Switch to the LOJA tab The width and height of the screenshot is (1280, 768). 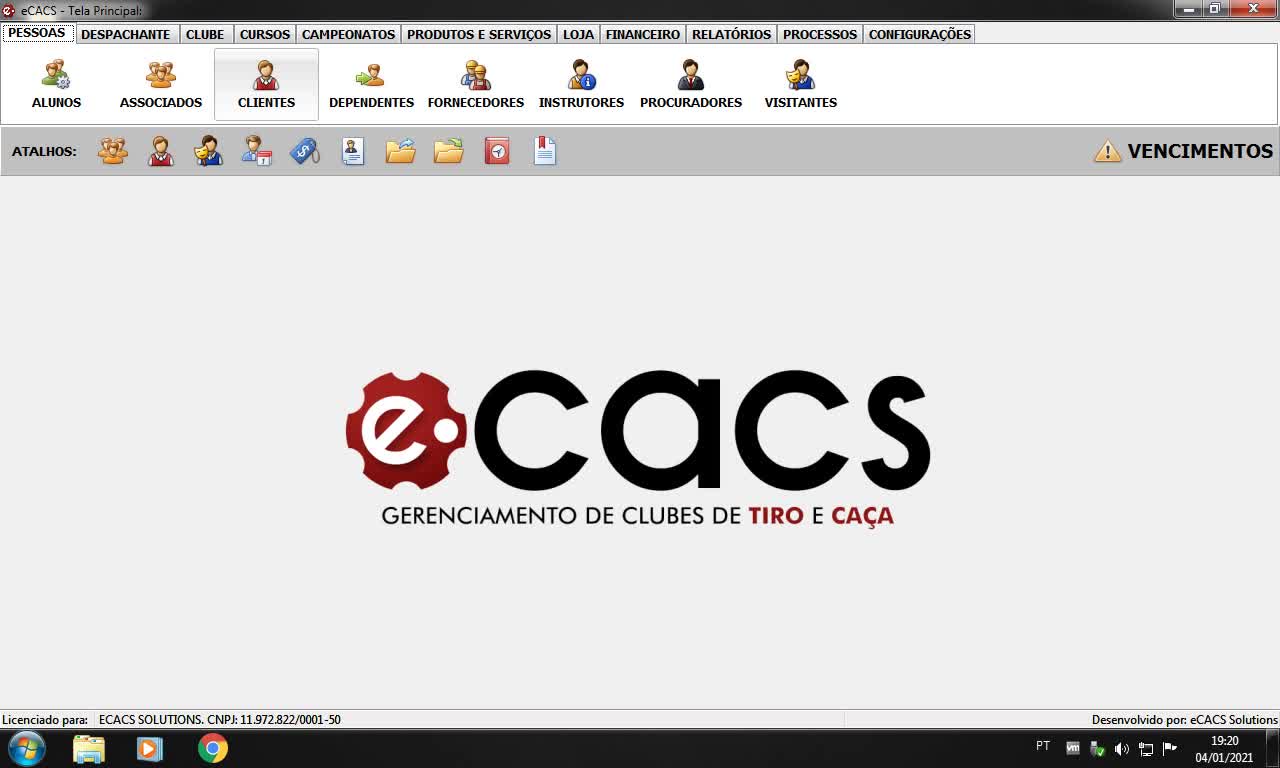(578, 34)
